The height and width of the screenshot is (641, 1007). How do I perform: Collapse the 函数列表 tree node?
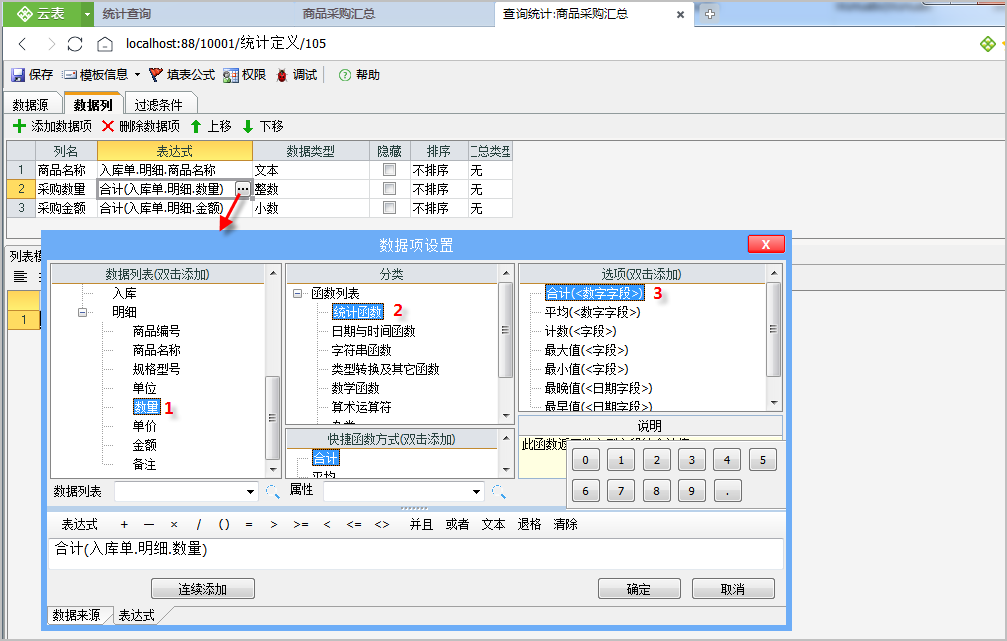[297, 294]
